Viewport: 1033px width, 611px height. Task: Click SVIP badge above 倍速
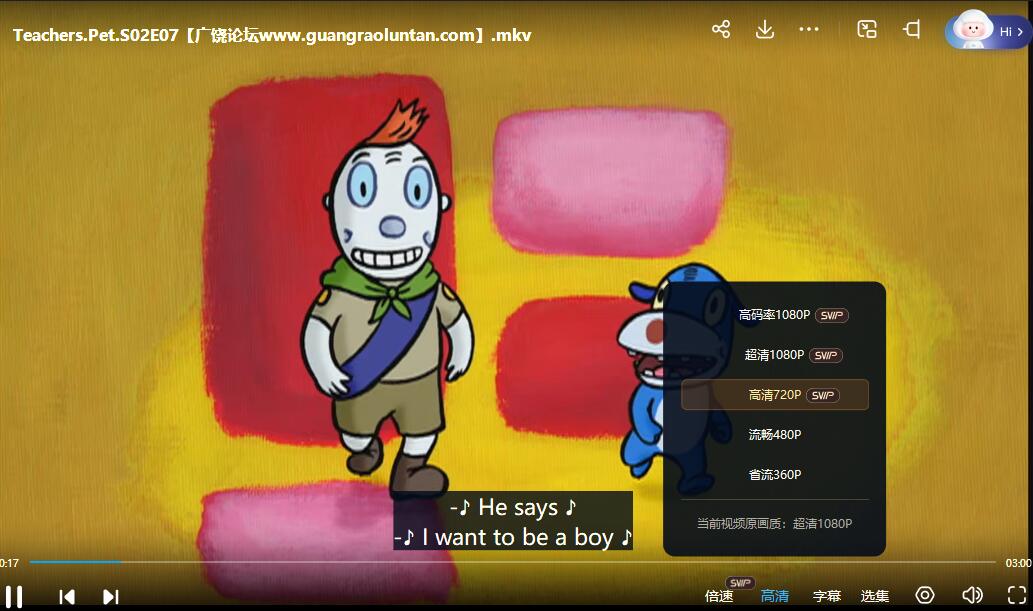click(x=740, y=583)
